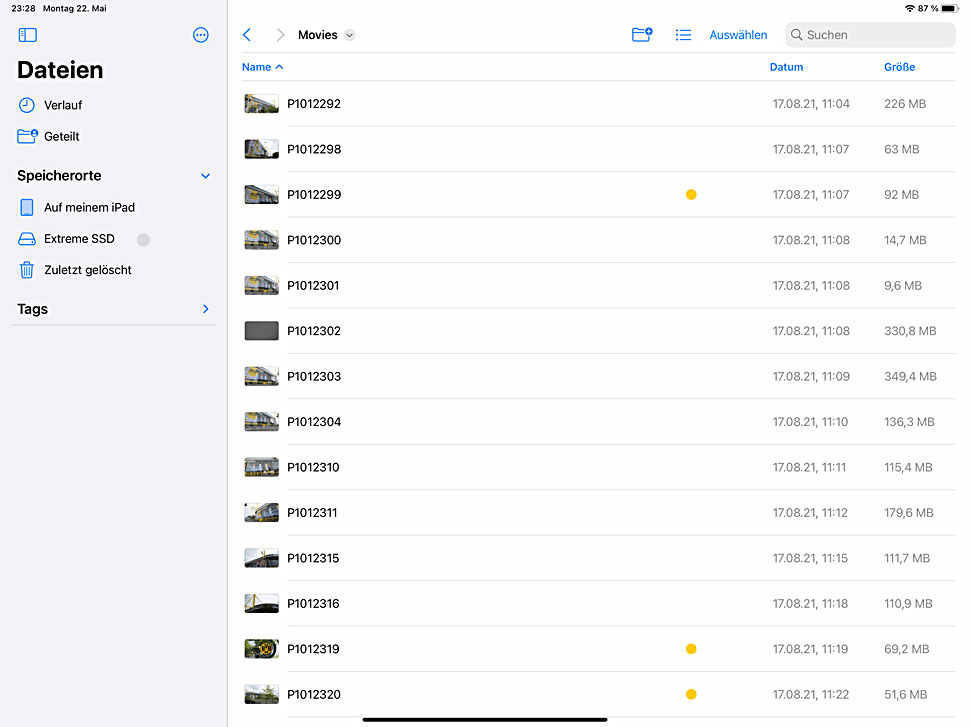The image size is (970, 727).
Task: Open the dark P1012302 video thumbnail
Action: tap(261, 331)
